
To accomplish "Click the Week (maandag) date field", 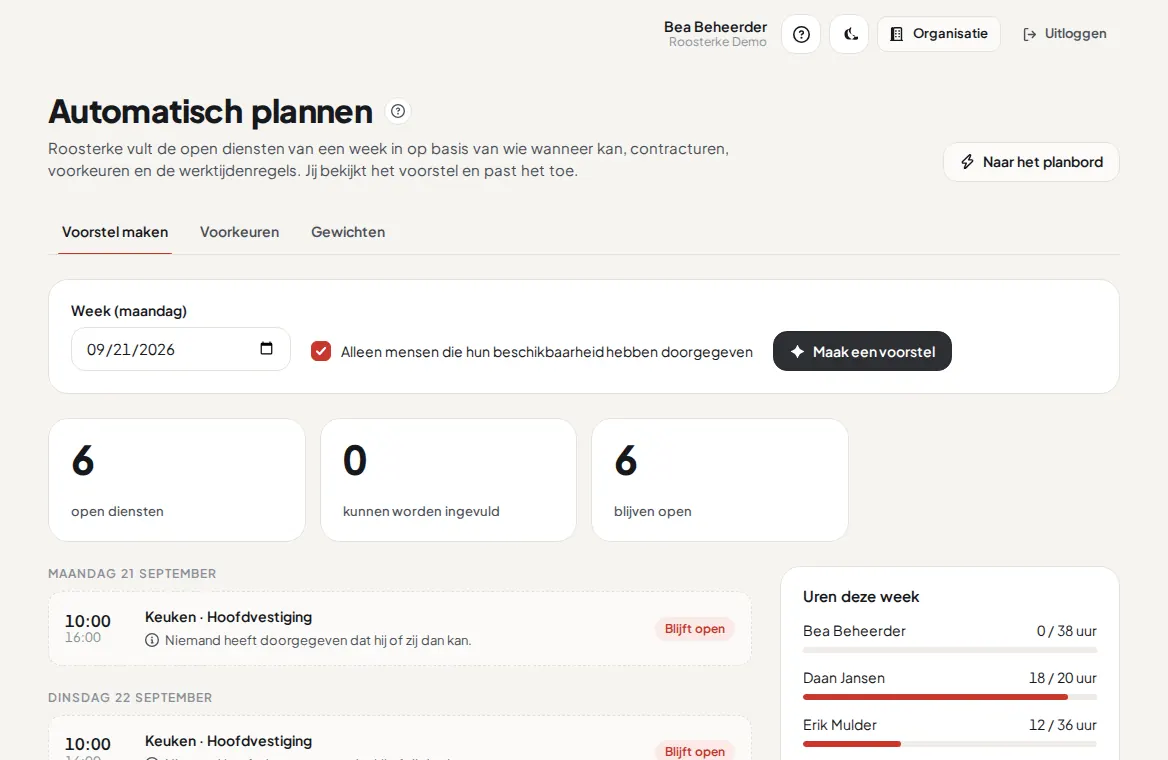I will click(x=180, y=349).
